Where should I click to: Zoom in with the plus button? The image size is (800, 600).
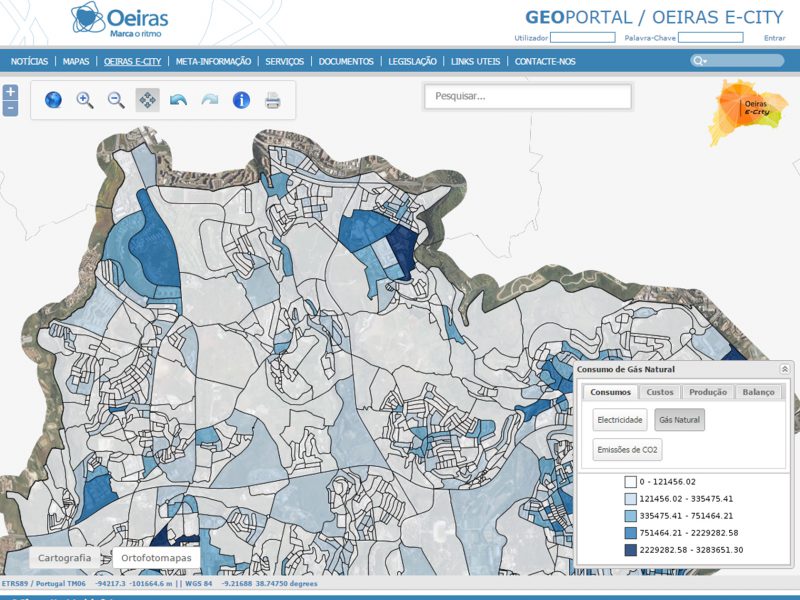pos(10,92)
